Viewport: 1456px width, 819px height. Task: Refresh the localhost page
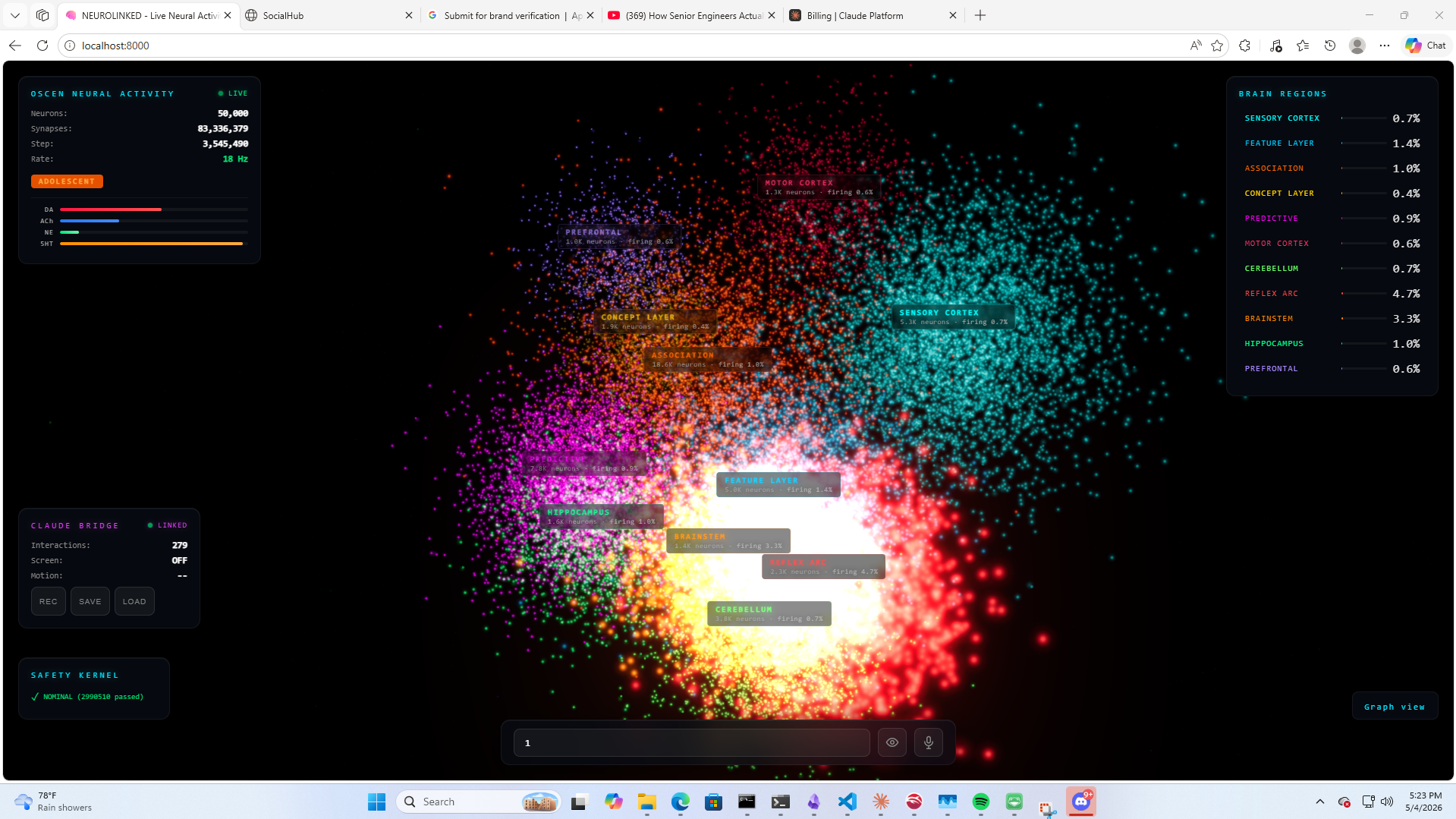42,46
